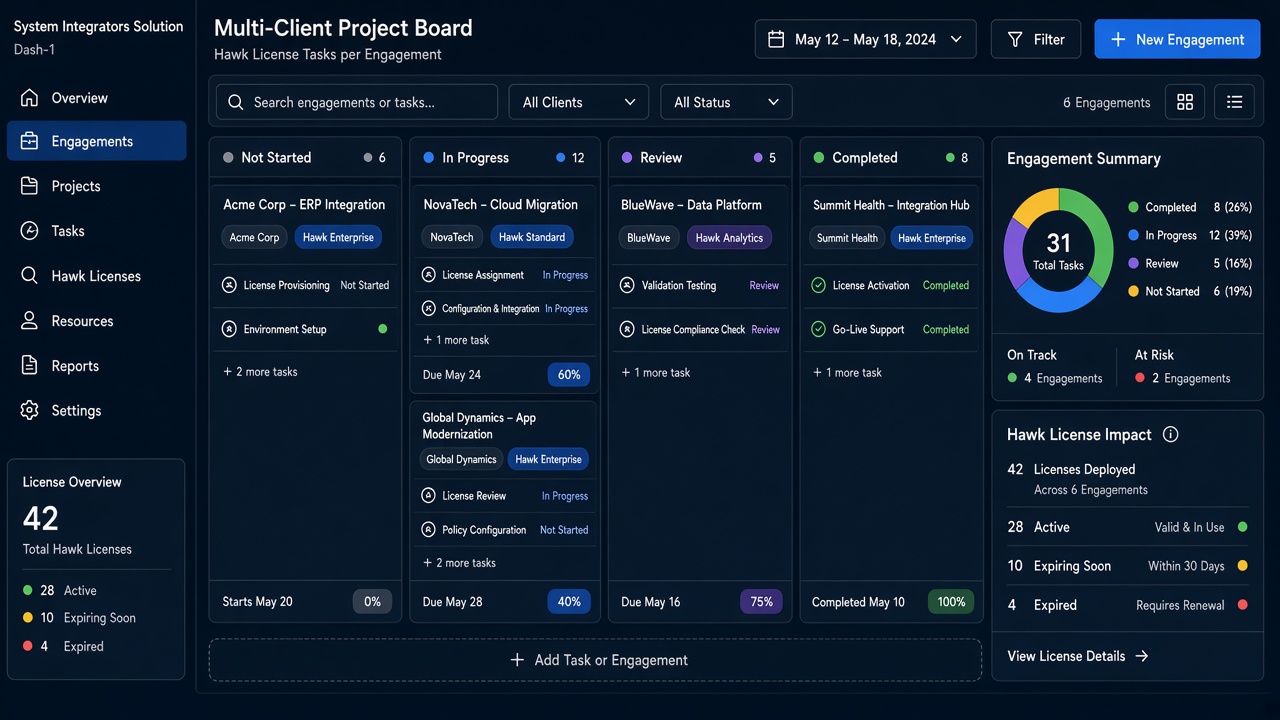Viewport: 1280px width, 720px height.
Task: Go to Hawk Licenses in the sidebar
Action: (x=96, y=276)
